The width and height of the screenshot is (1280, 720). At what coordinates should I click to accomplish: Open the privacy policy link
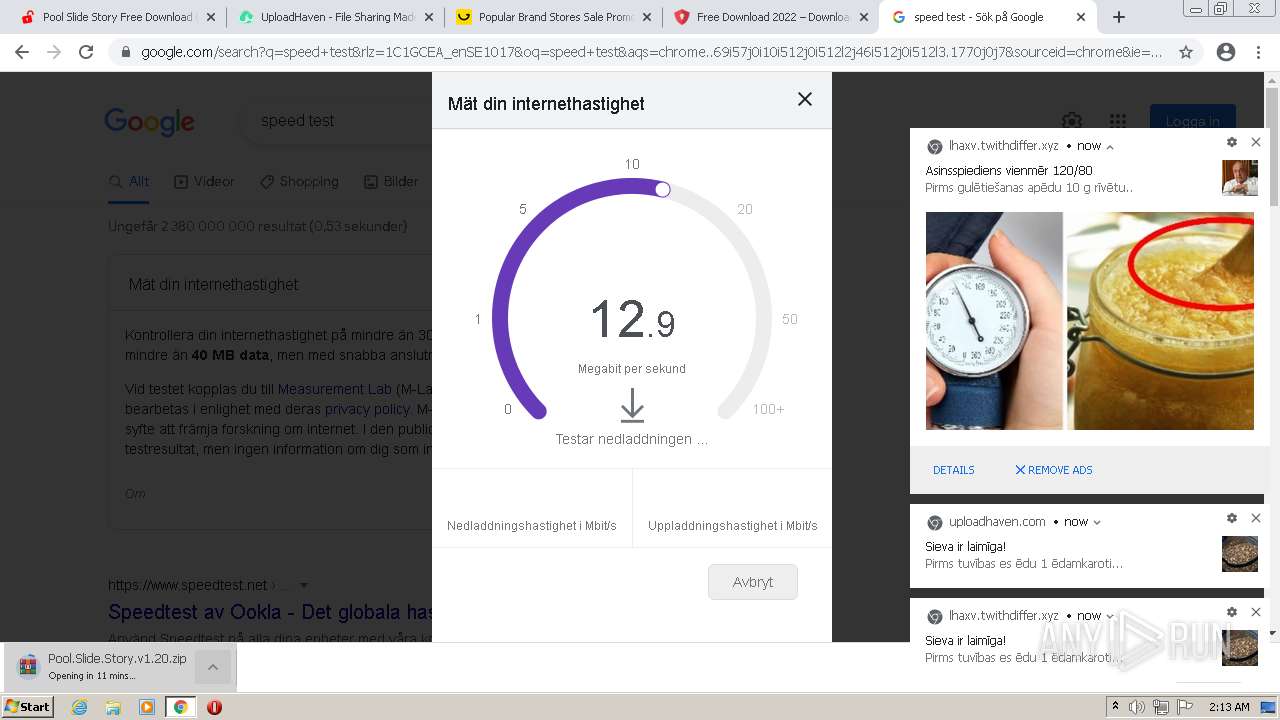[x=367, y=409]
